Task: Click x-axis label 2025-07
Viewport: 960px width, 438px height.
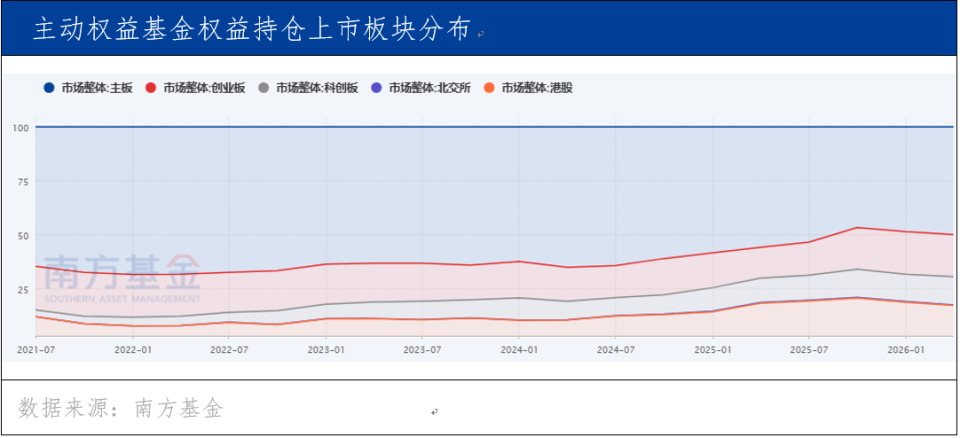Action: click(x=809, y=349)
